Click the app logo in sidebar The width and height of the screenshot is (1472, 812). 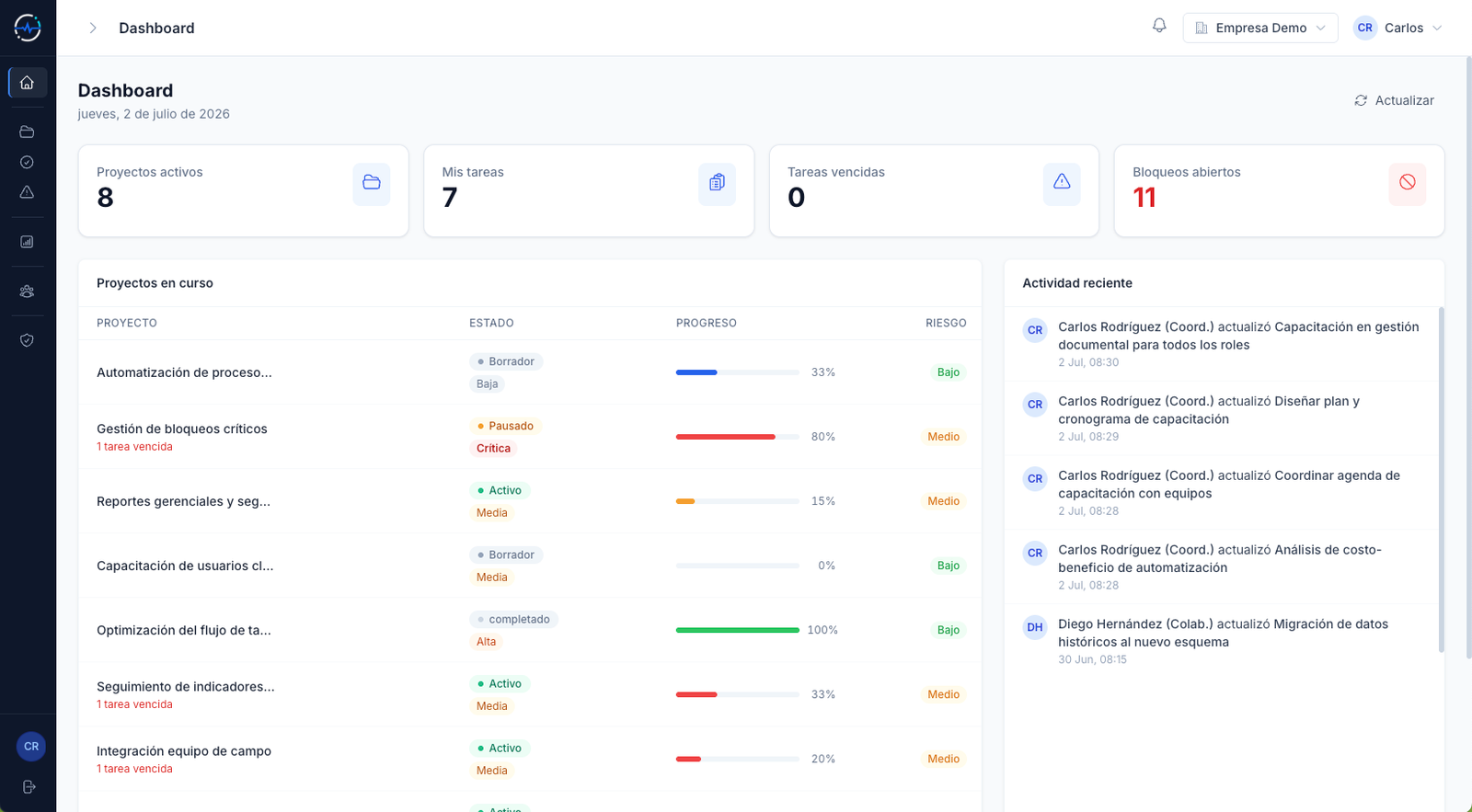28,28
